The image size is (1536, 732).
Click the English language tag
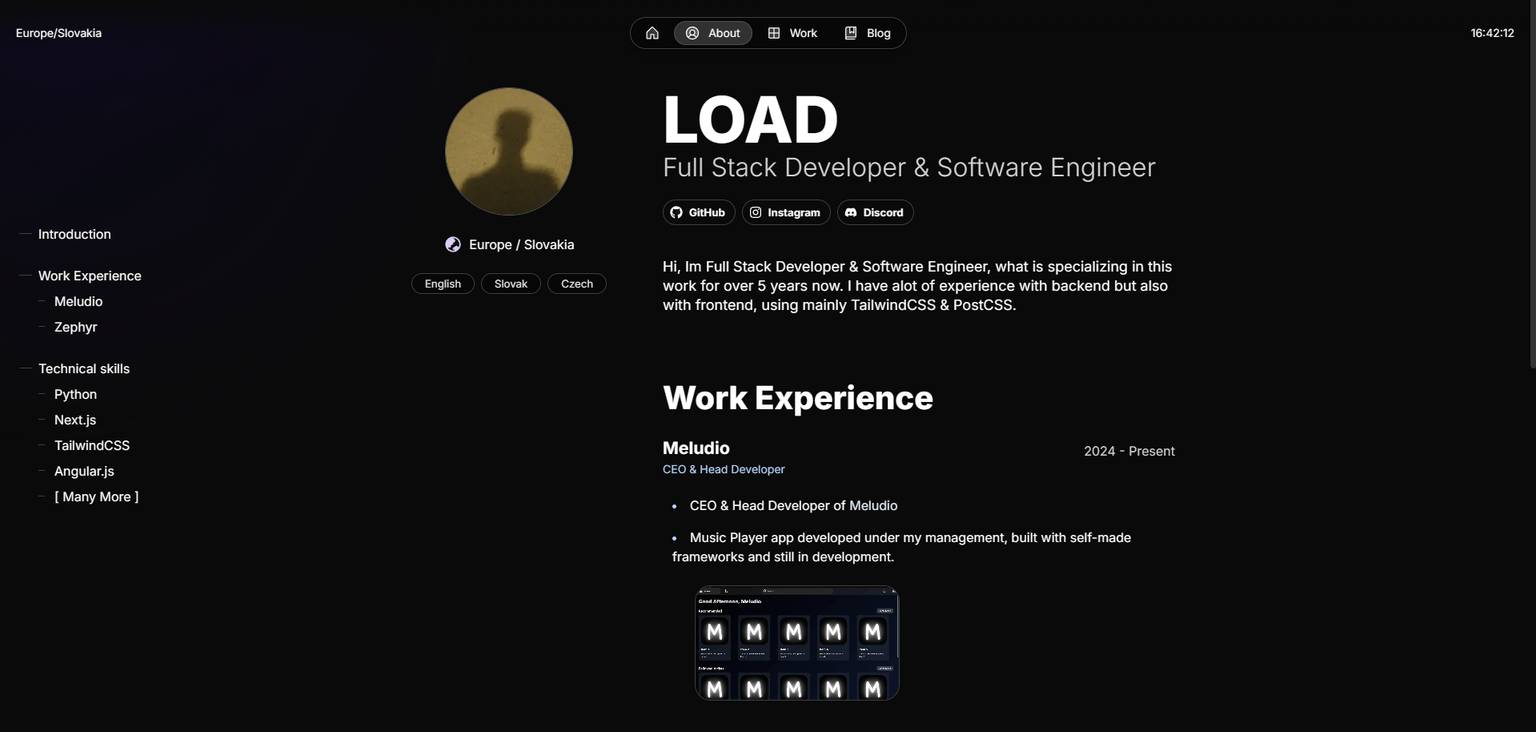pyautogui.click(x=442, y=284)
